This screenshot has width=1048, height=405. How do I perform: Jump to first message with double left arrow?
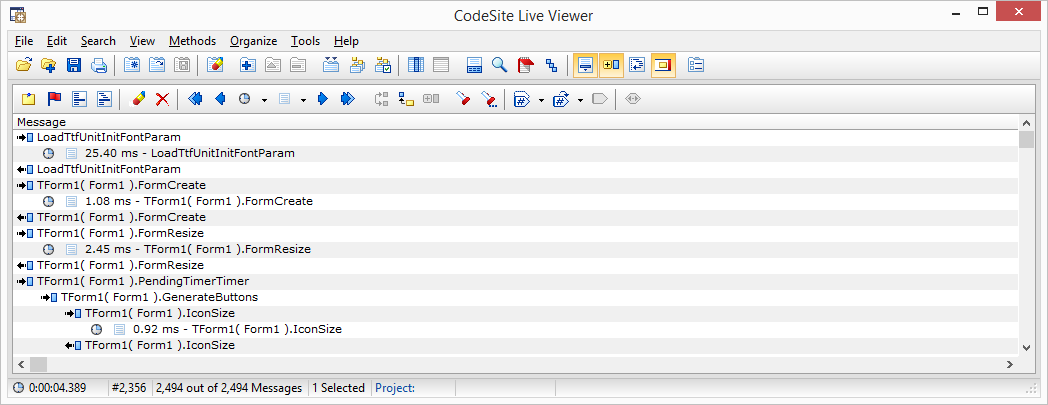click(x=195, y=99)
